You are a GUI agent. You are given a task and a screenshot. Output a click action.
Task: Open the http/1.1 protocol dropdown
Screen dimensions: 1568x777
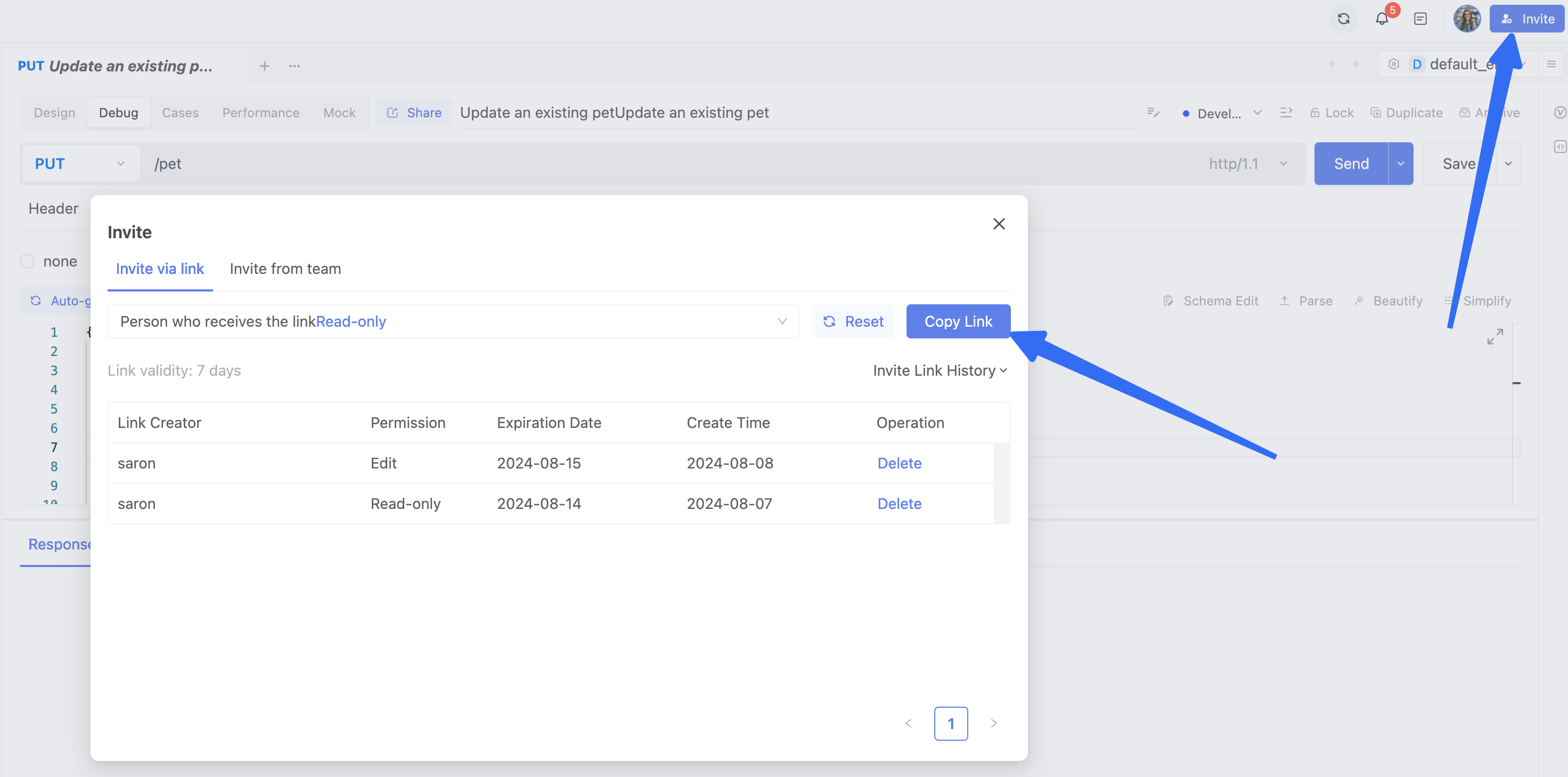[x=1248, y=164]
